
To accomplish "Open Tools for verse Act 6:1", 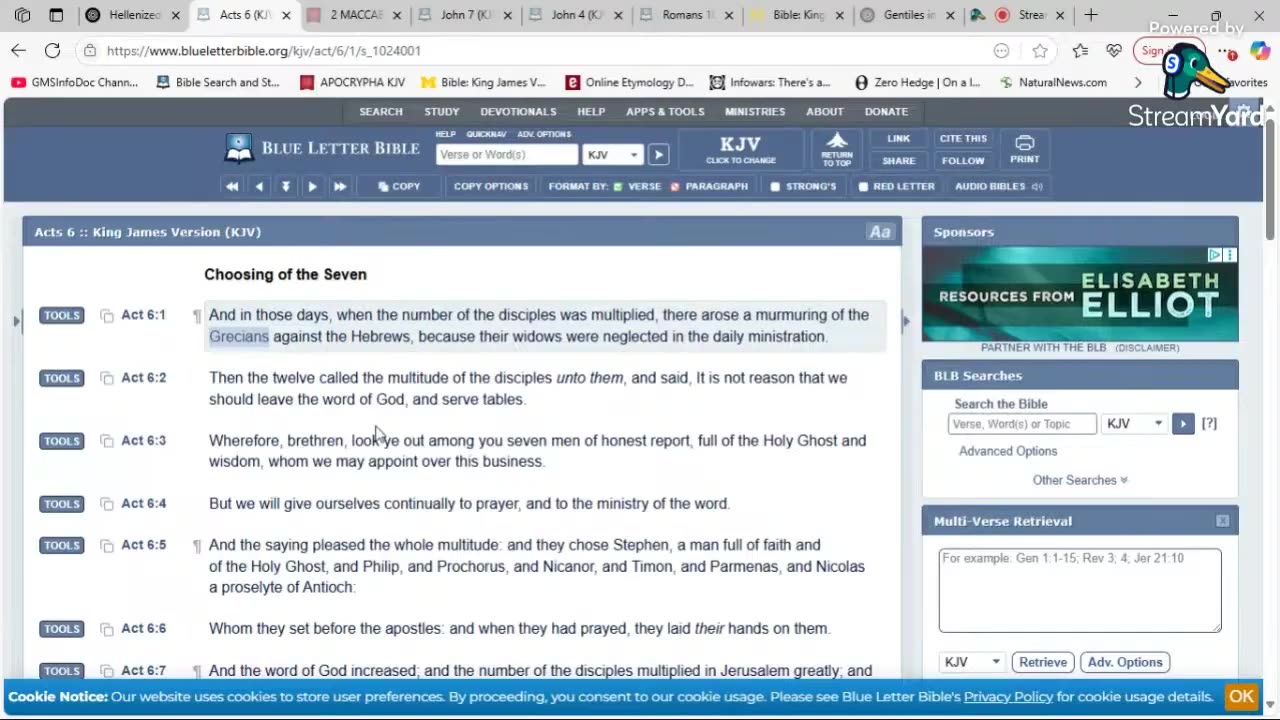I will pyautogui.click(x=61, y=316).
